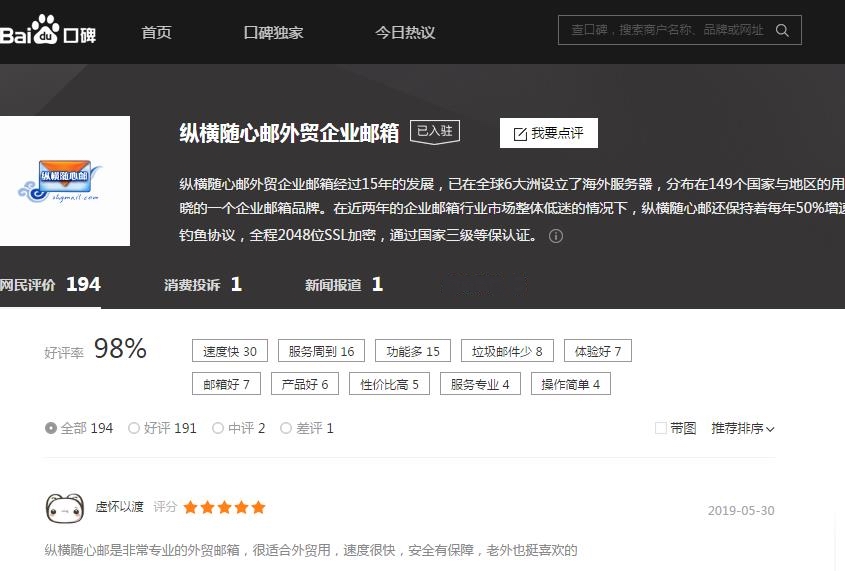
Task: Expand the 推荐排序 sorting dropdown
Action: pos(742,428)
